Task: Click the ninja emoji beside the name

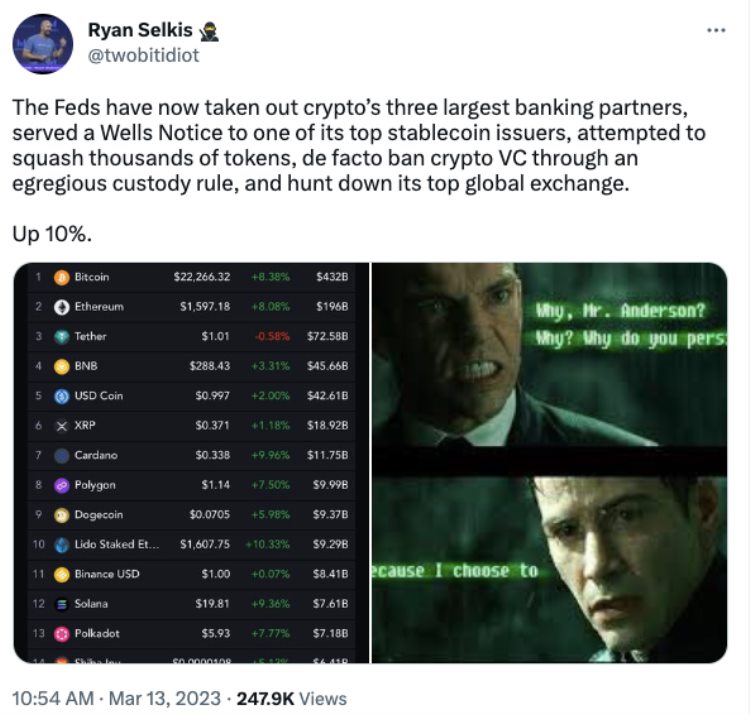Action: (x=211, y=32)
